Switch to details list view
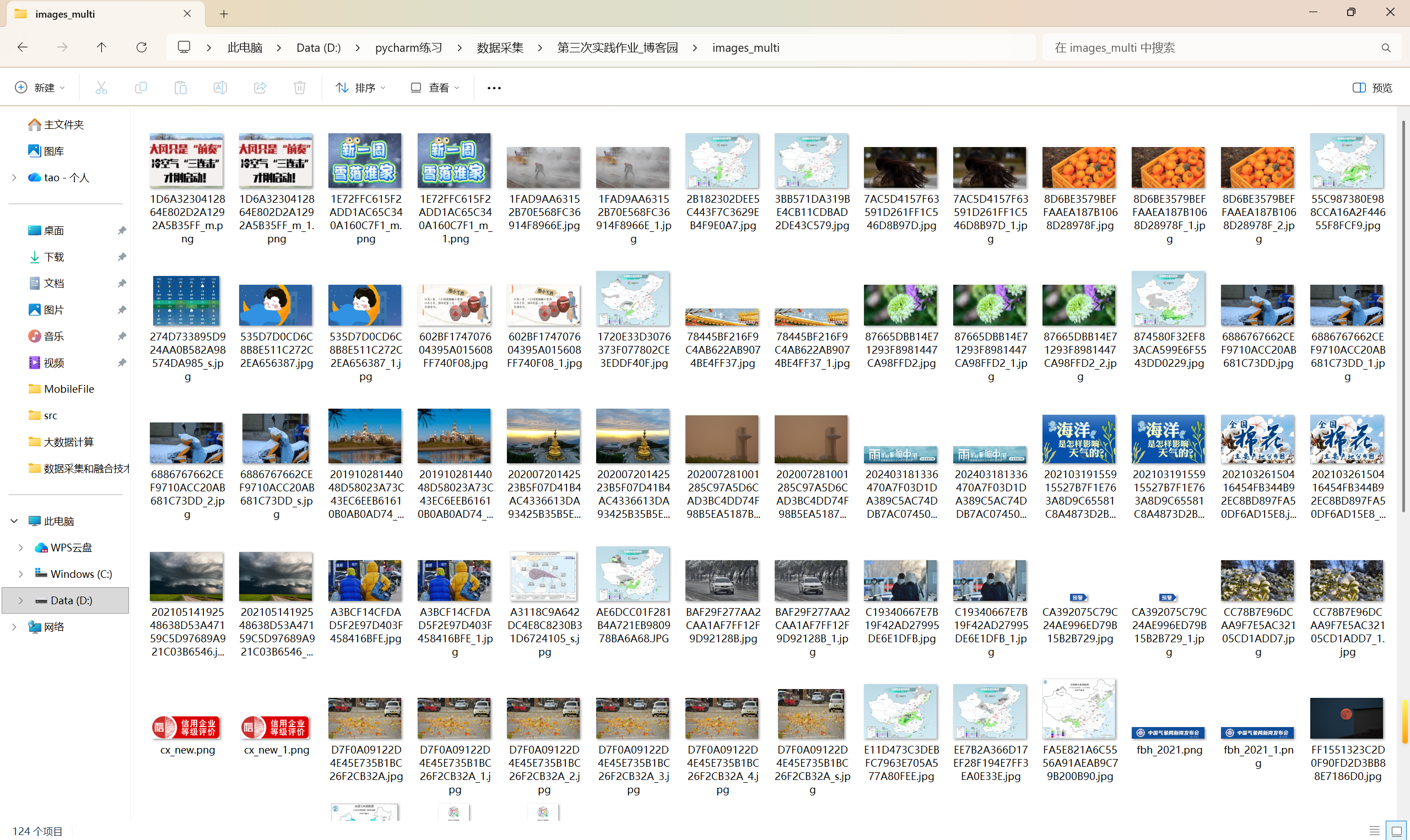The width and height of the screenshot is (1410, 840). click(1374, 831)
